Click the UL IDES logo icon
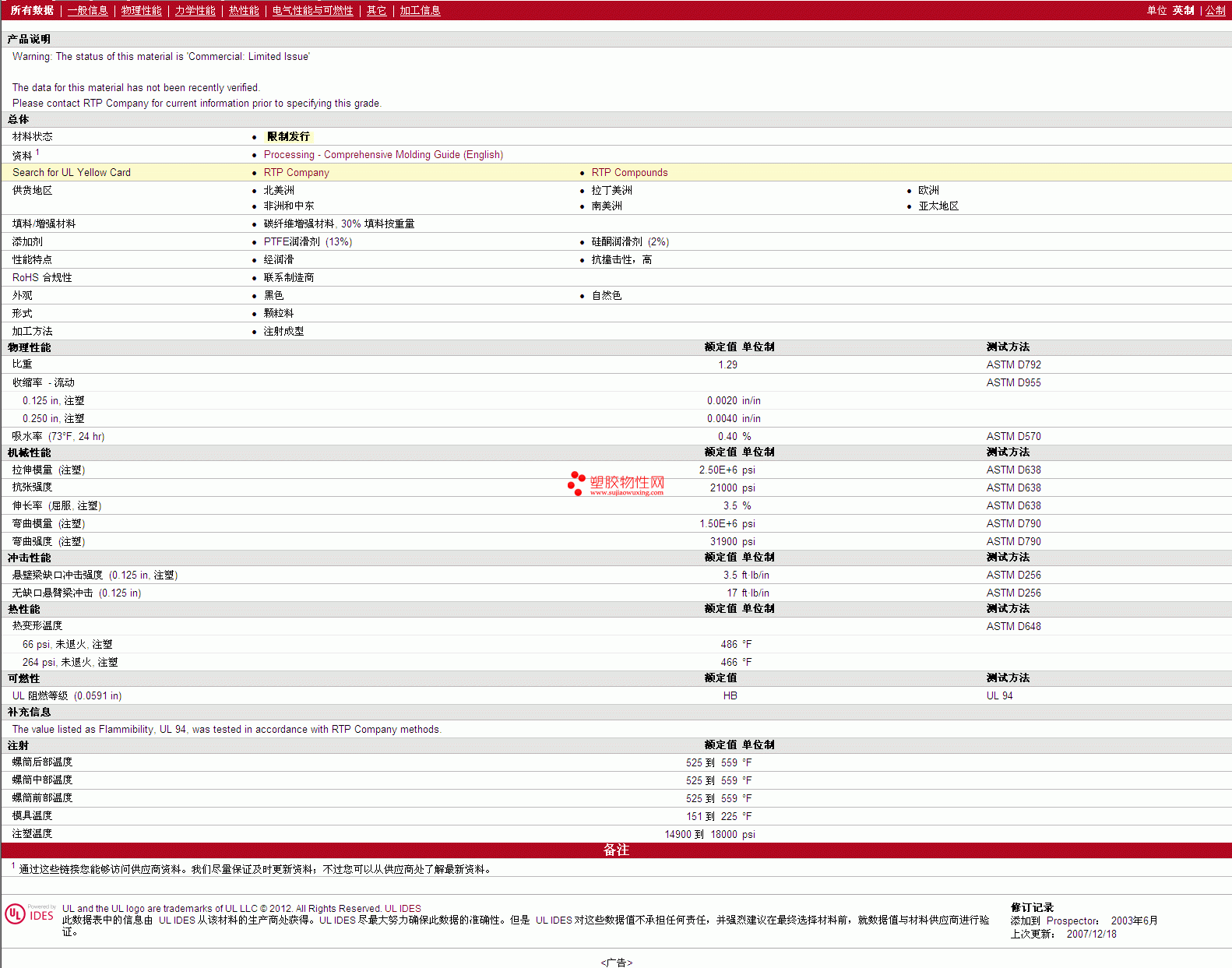The width and height of the screenshot is (1232, 968). [30, 914]
